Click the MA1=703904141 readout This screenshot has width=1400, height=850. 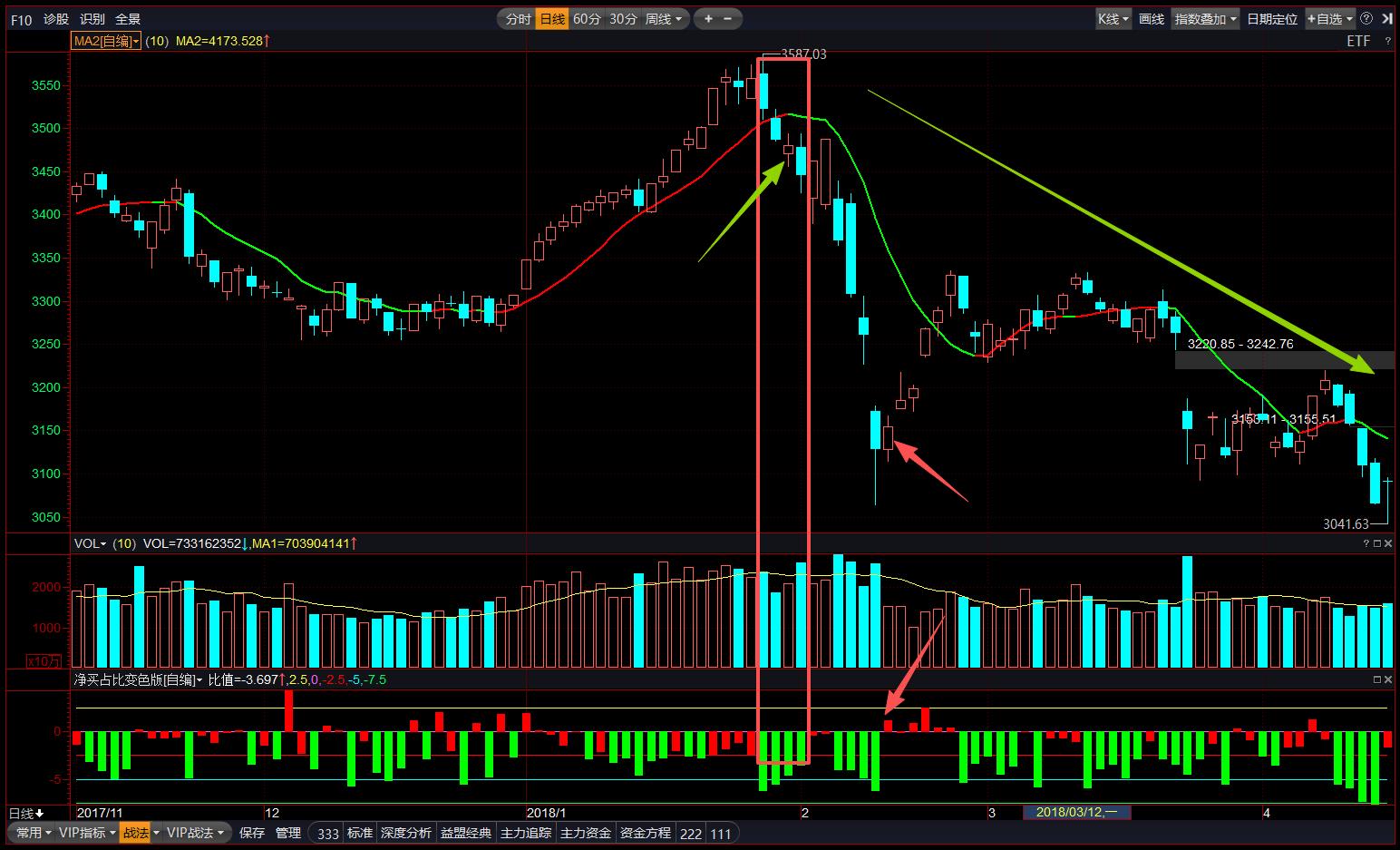(x=304, y=543)
